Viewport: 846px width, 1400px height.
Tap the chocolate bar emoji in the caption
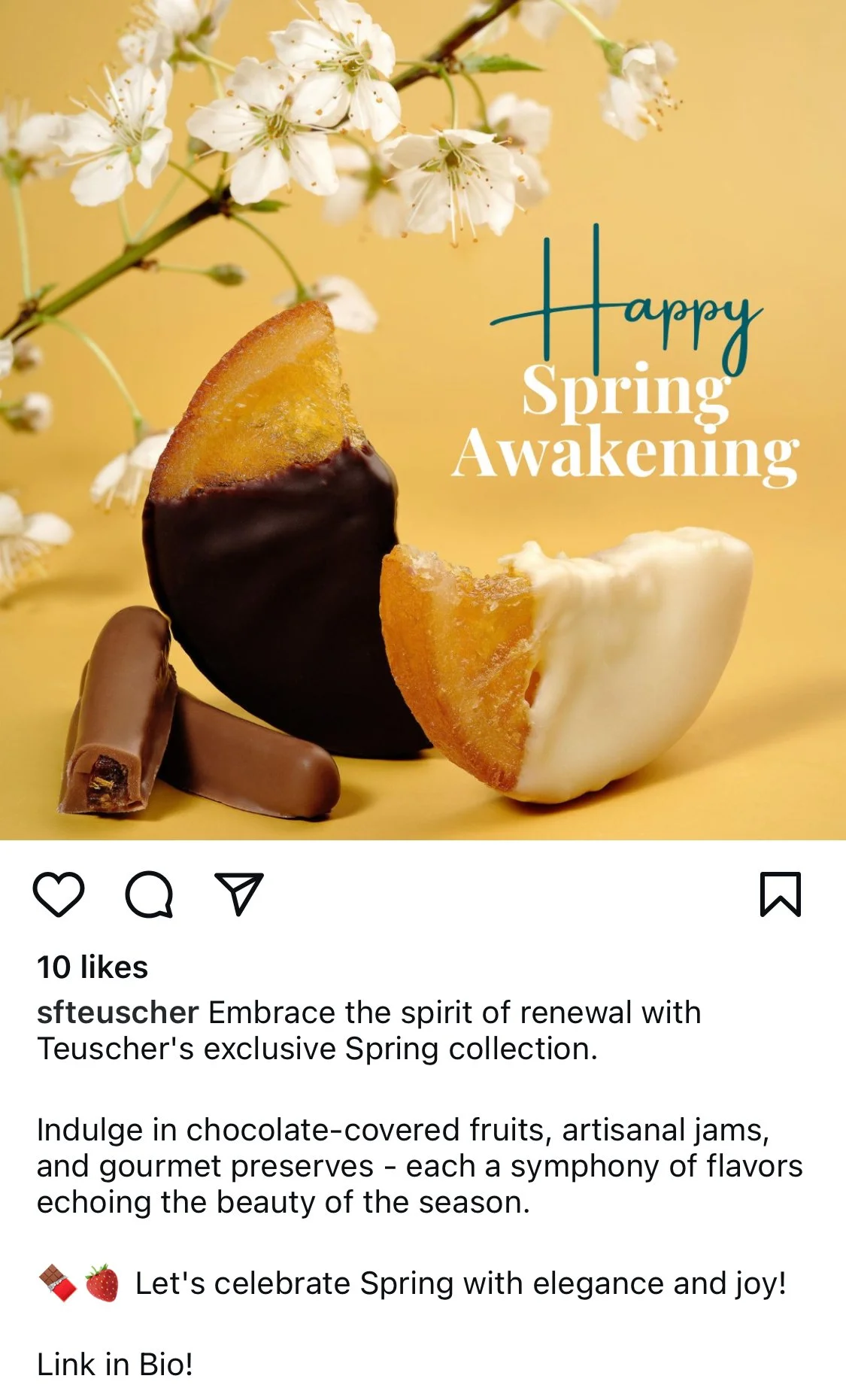(x=58, y=1283)
